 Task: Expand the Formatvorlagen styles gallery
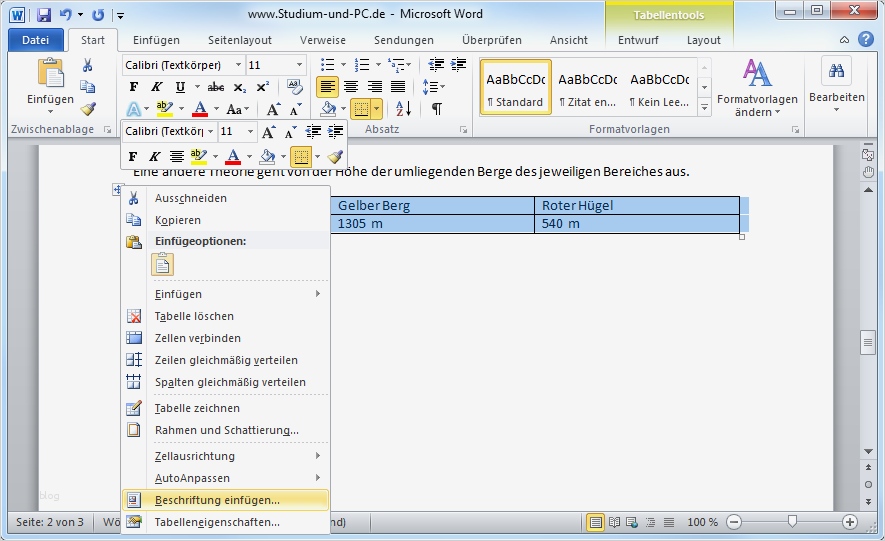click(x=704, y=107)
